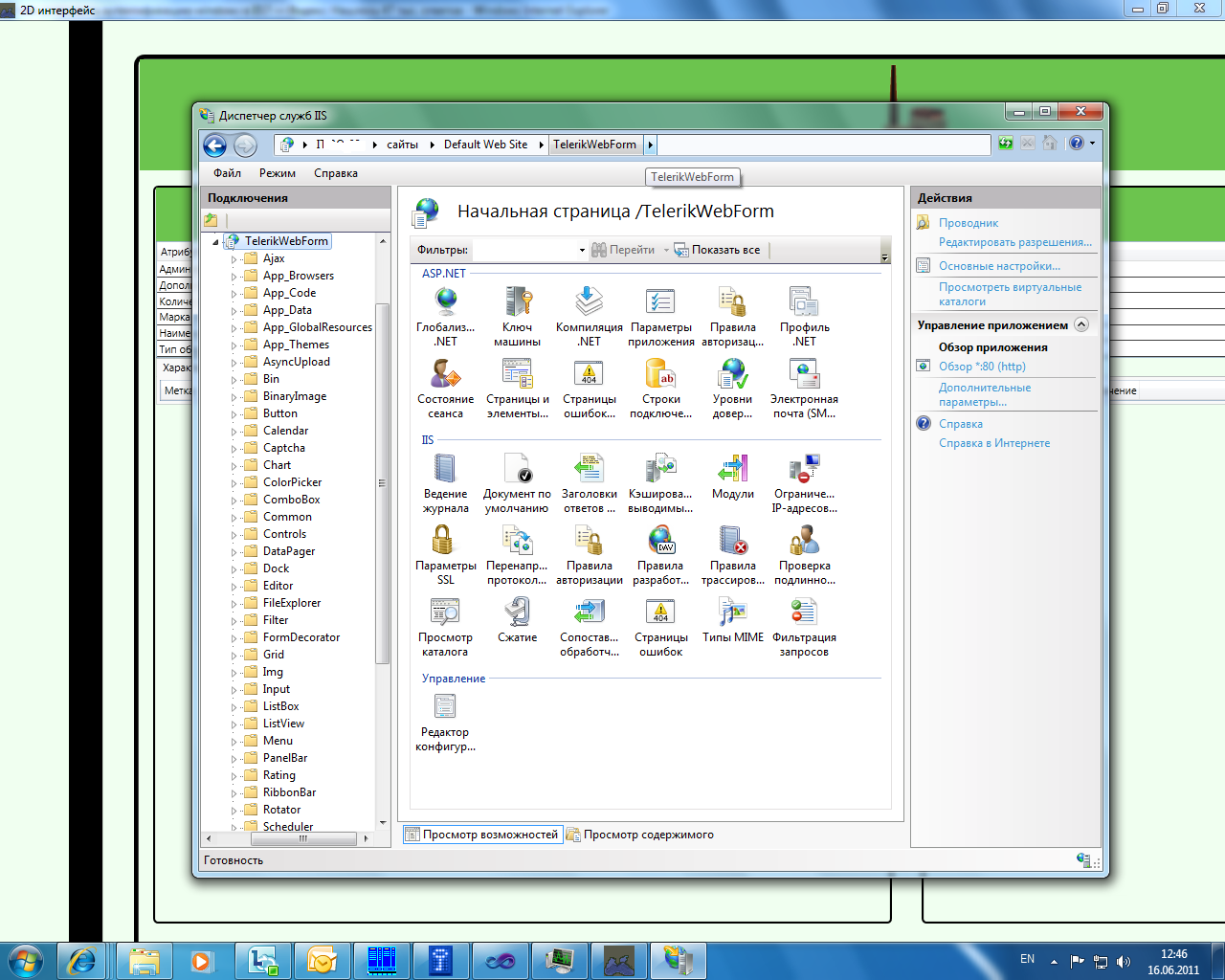Click the refresh page toolbar icon
This screenshot has width=1225, height=980.
point(1005,144)
